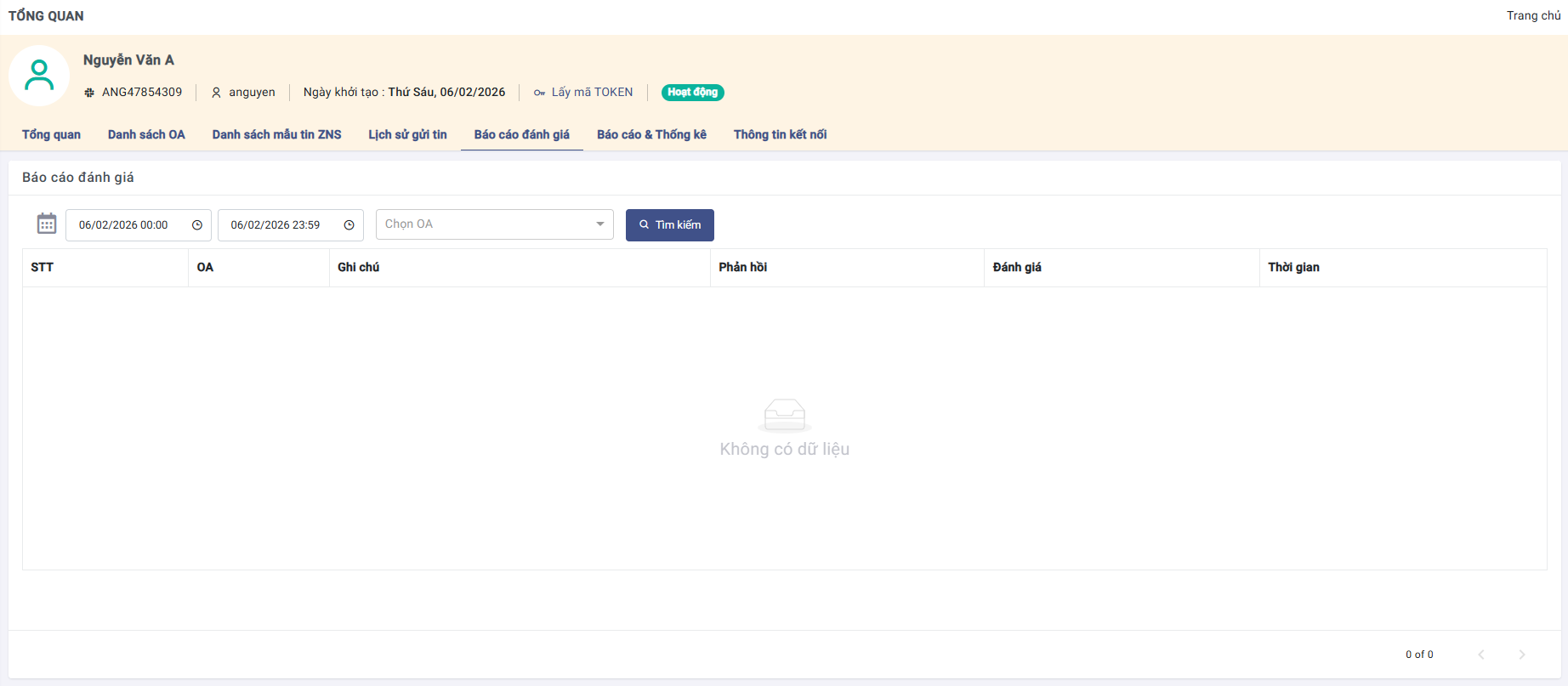Expand the OA selector dropdown arrow
Screen dimensions: 1568x686
tap(600, 224)
